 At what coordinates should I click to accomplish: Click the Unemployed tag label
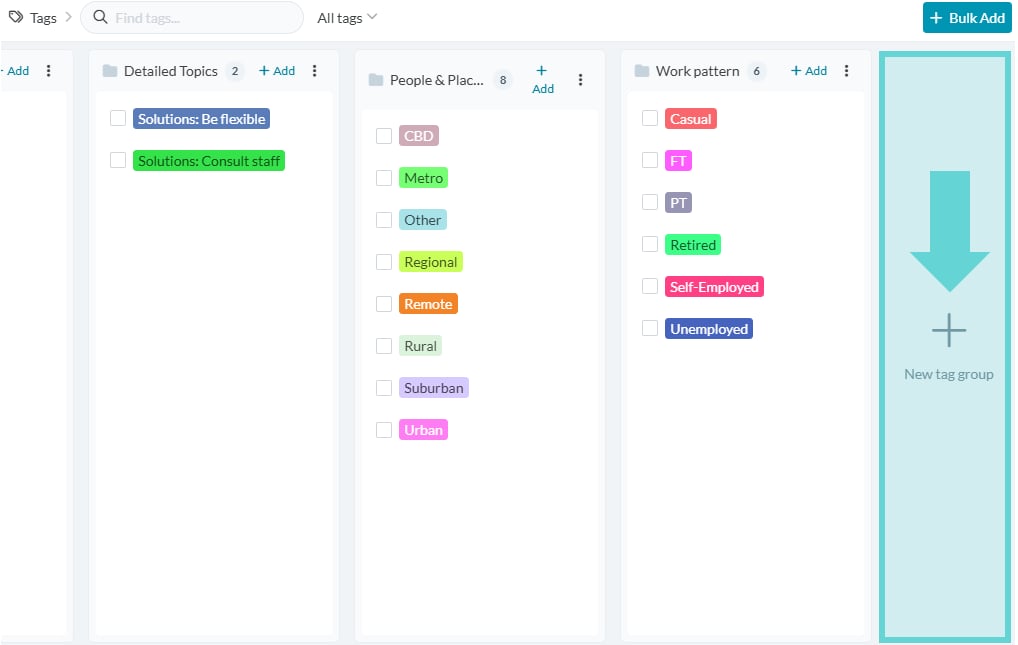[x=709, y=329]
